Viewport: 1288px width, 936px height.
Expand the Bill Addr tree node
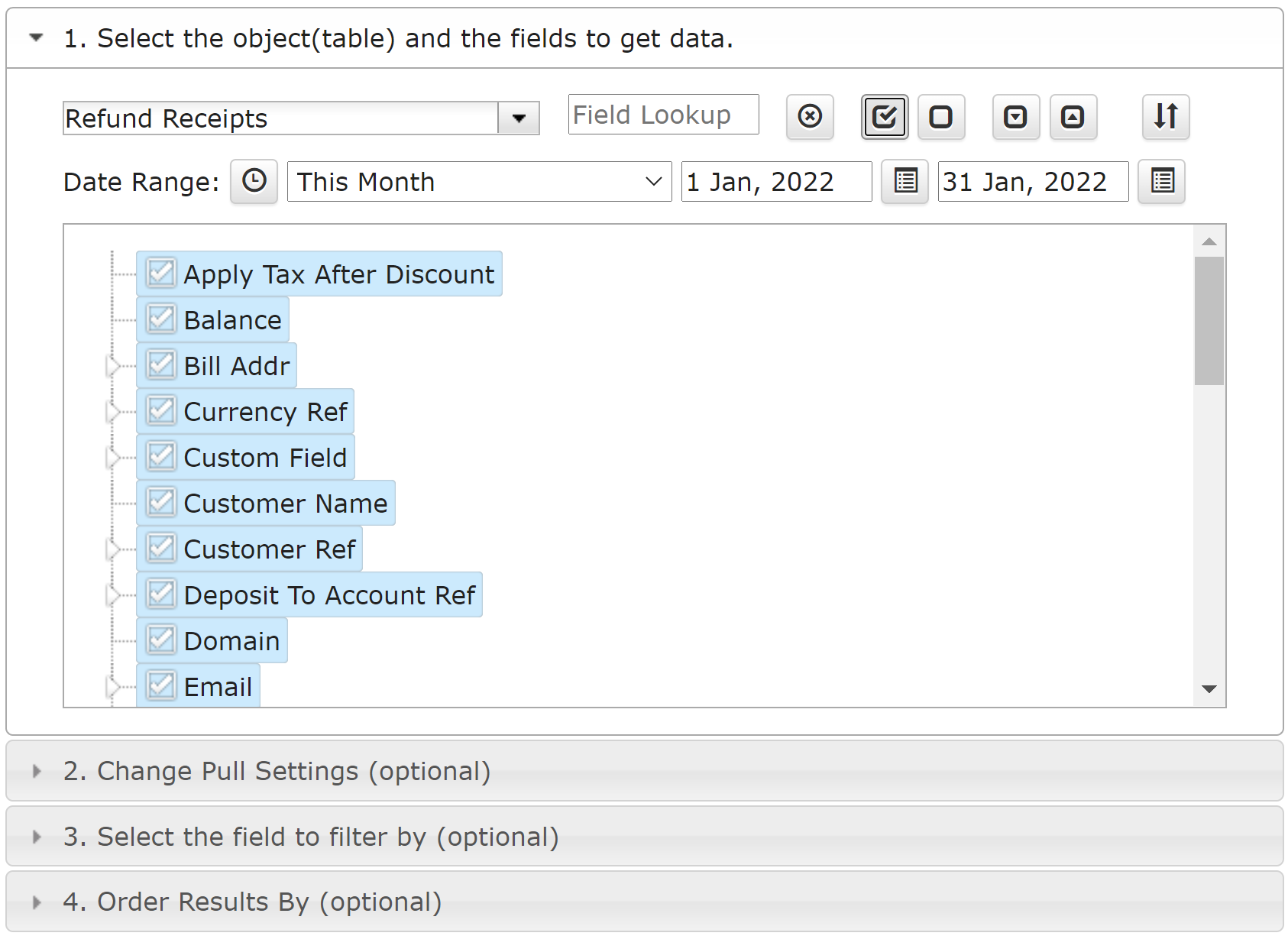pyautogui.click(x=113, y=366)
